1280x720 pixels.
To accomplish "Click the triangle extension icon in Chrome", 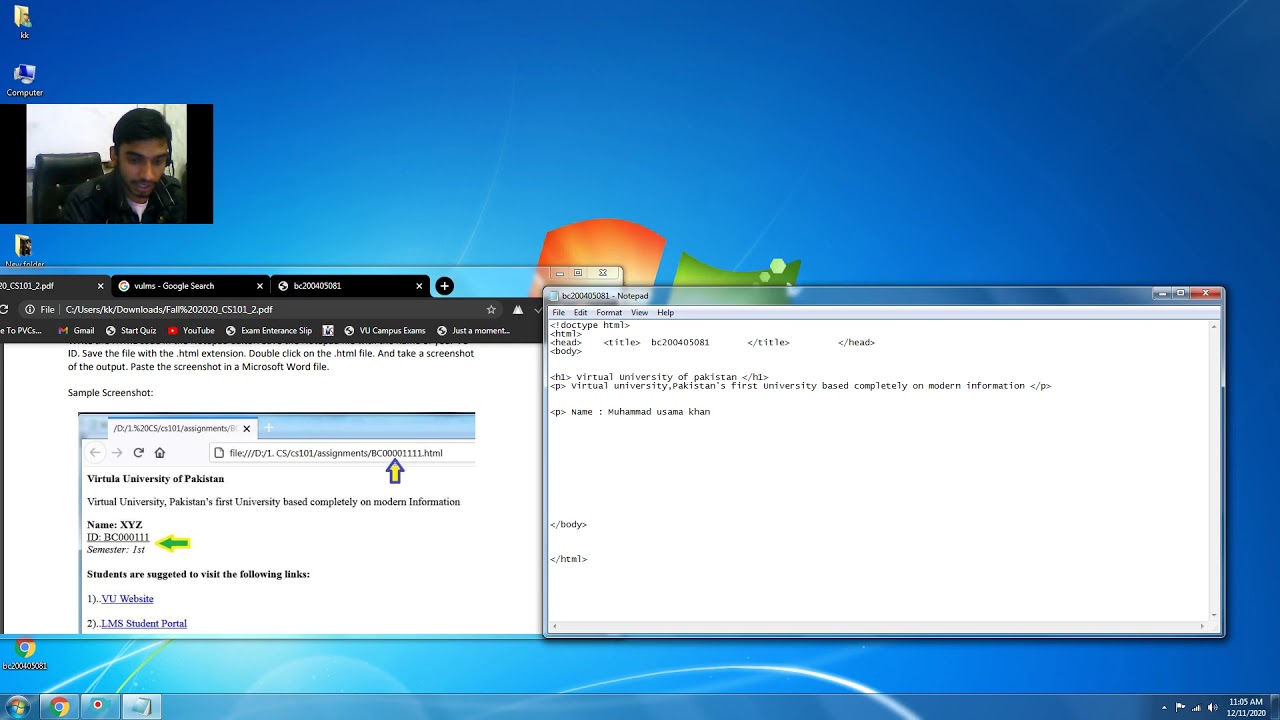I will tap(517, 310).
